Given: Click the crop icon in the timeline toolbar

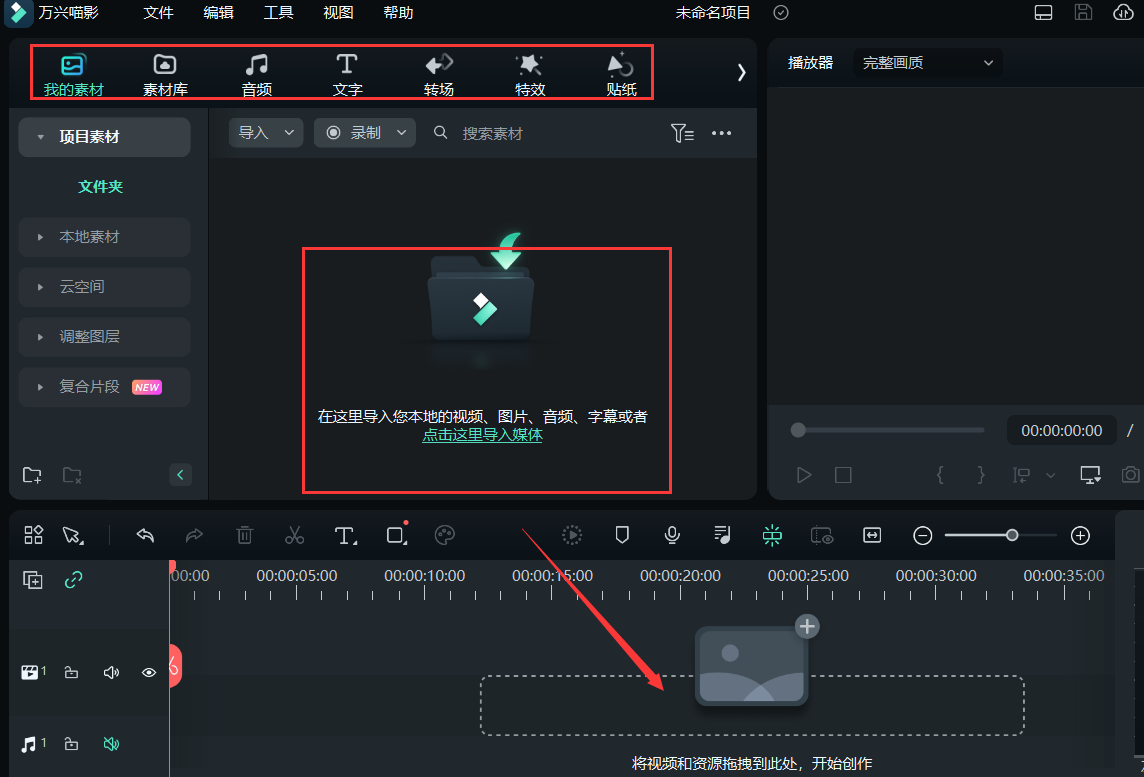Looking at the screenshot, I should [394, 535].
